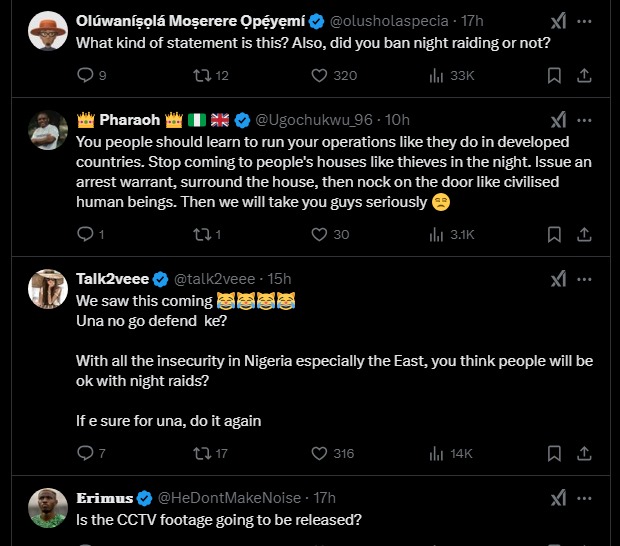Bookmark Talk2veee's tweet

click(554, 453)
